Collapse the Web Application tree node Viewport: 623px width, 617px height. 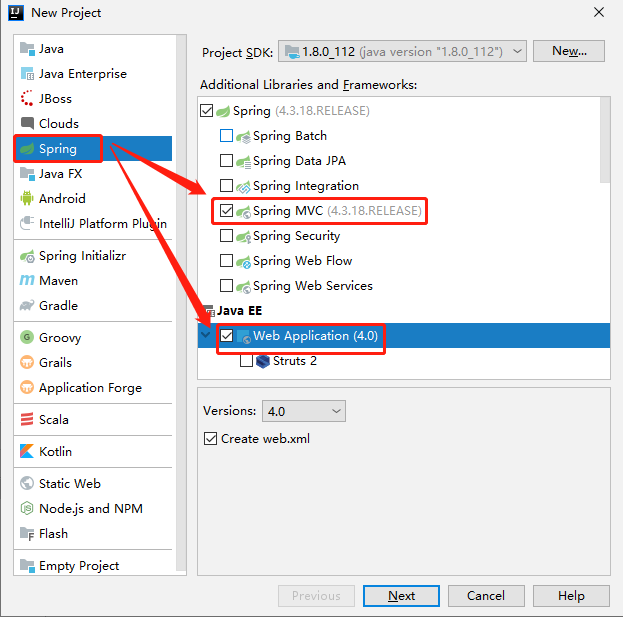[206, 335]
